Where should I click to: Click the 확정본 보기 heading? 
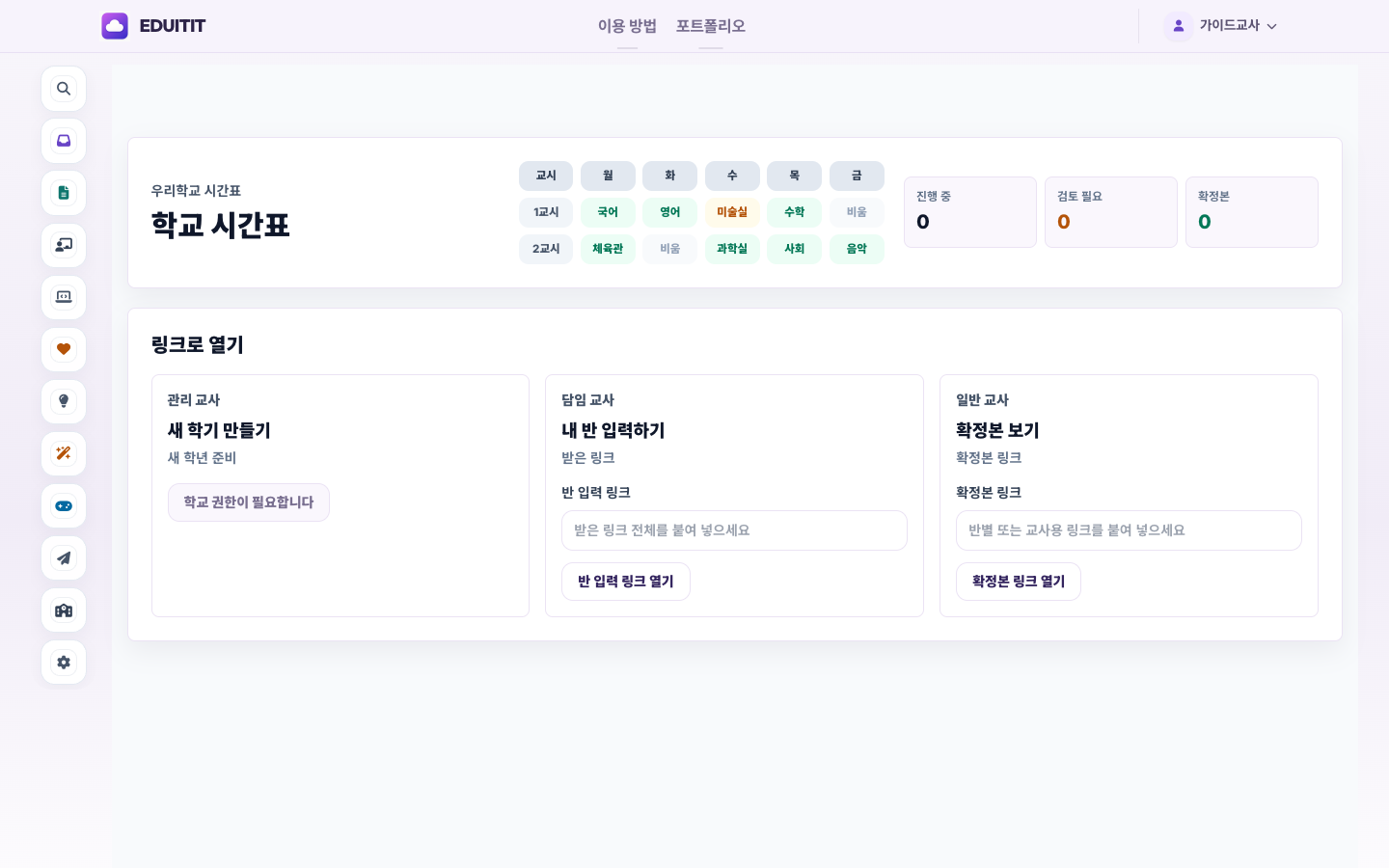pos(997,430)
